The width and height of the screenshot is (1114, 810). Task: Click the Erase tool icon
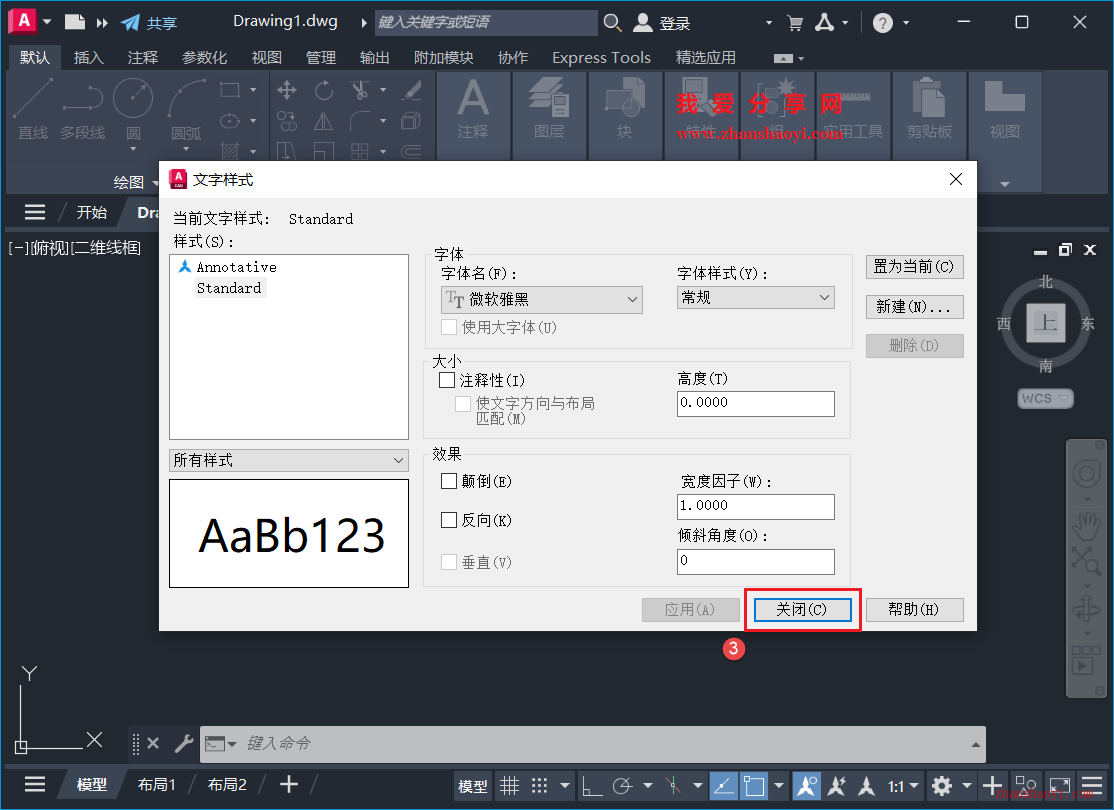[x=411, y=90]
